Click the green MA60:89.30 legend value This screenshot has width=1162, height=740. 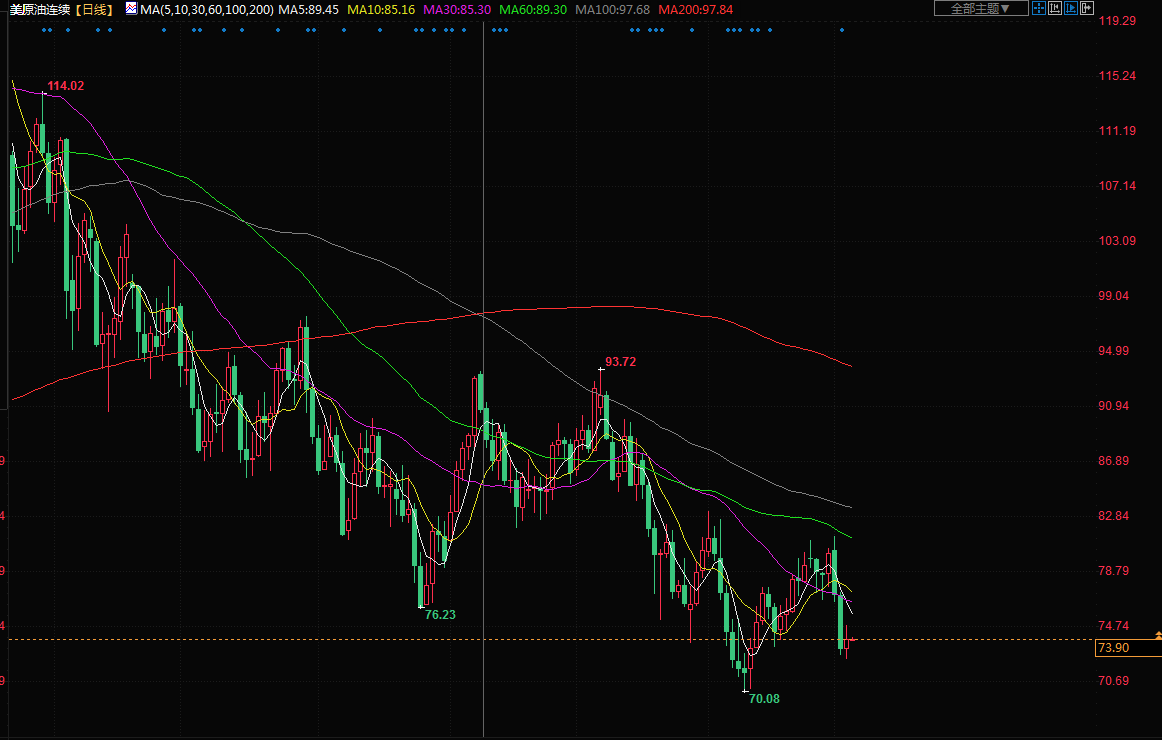[x=533, y=9]
